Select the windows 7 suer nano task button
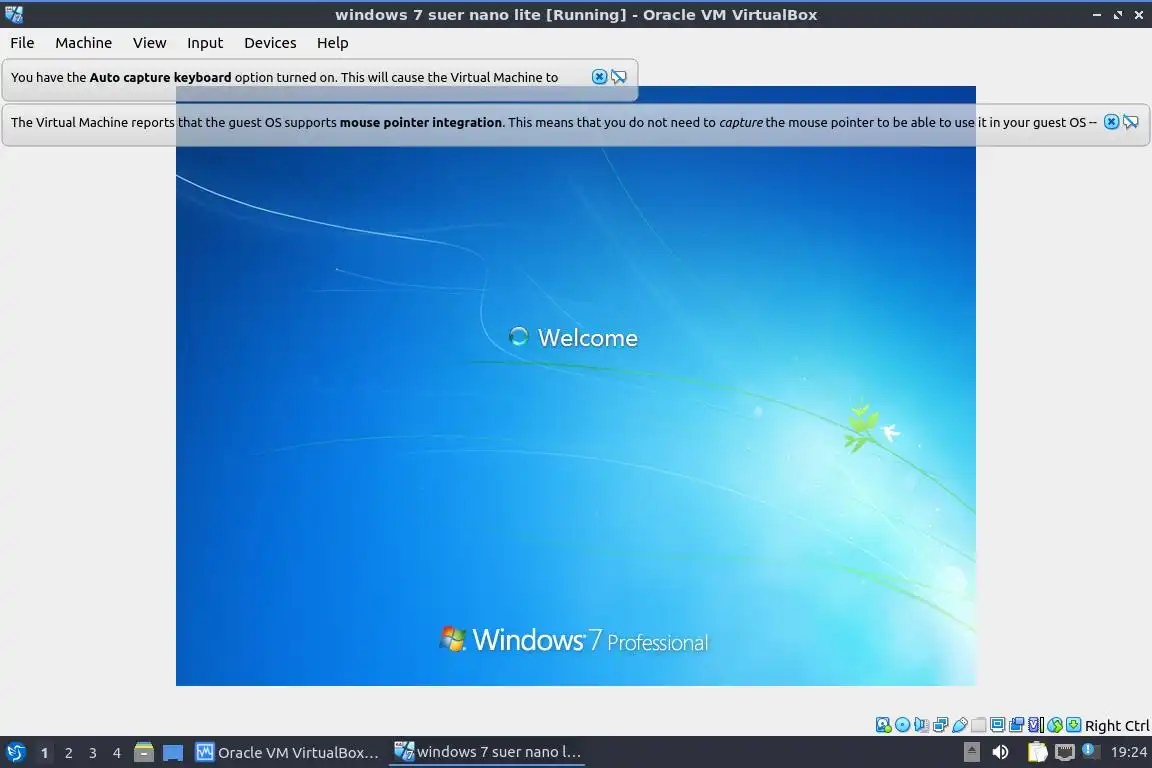1152x768 pixels. 487,752
